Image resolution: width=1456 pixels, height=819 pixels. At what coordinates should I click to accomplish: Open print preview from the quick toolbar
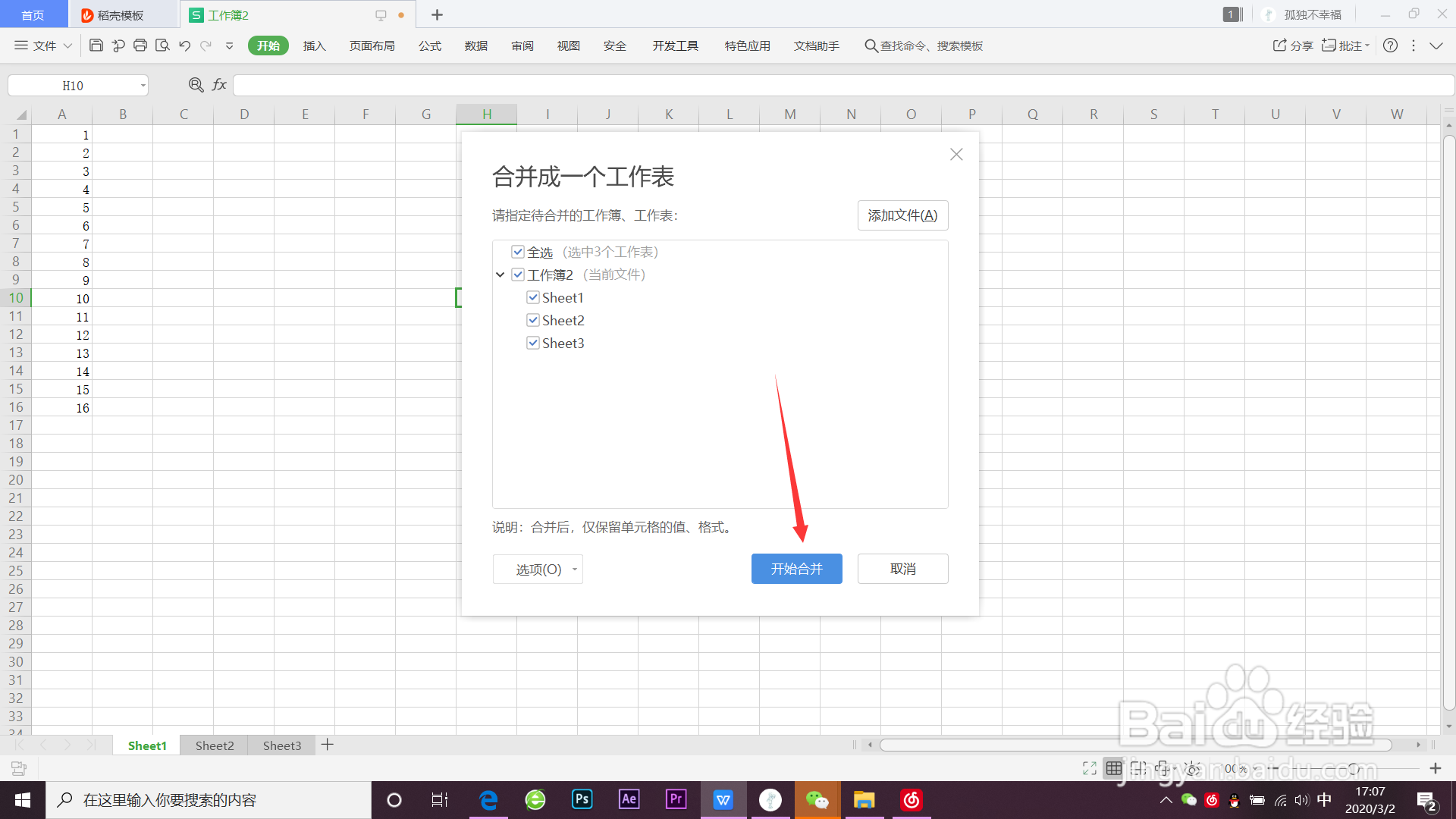(x=162, y=45)
